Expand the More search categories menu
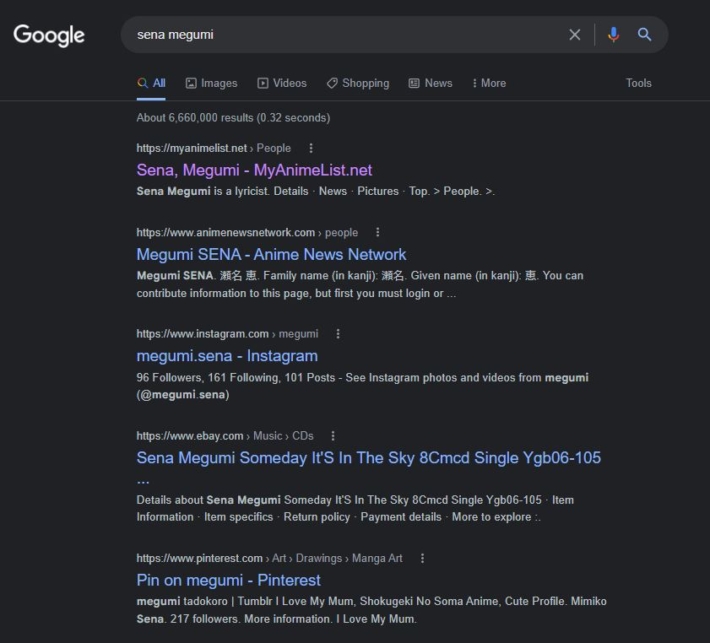 tap(489, 83)
